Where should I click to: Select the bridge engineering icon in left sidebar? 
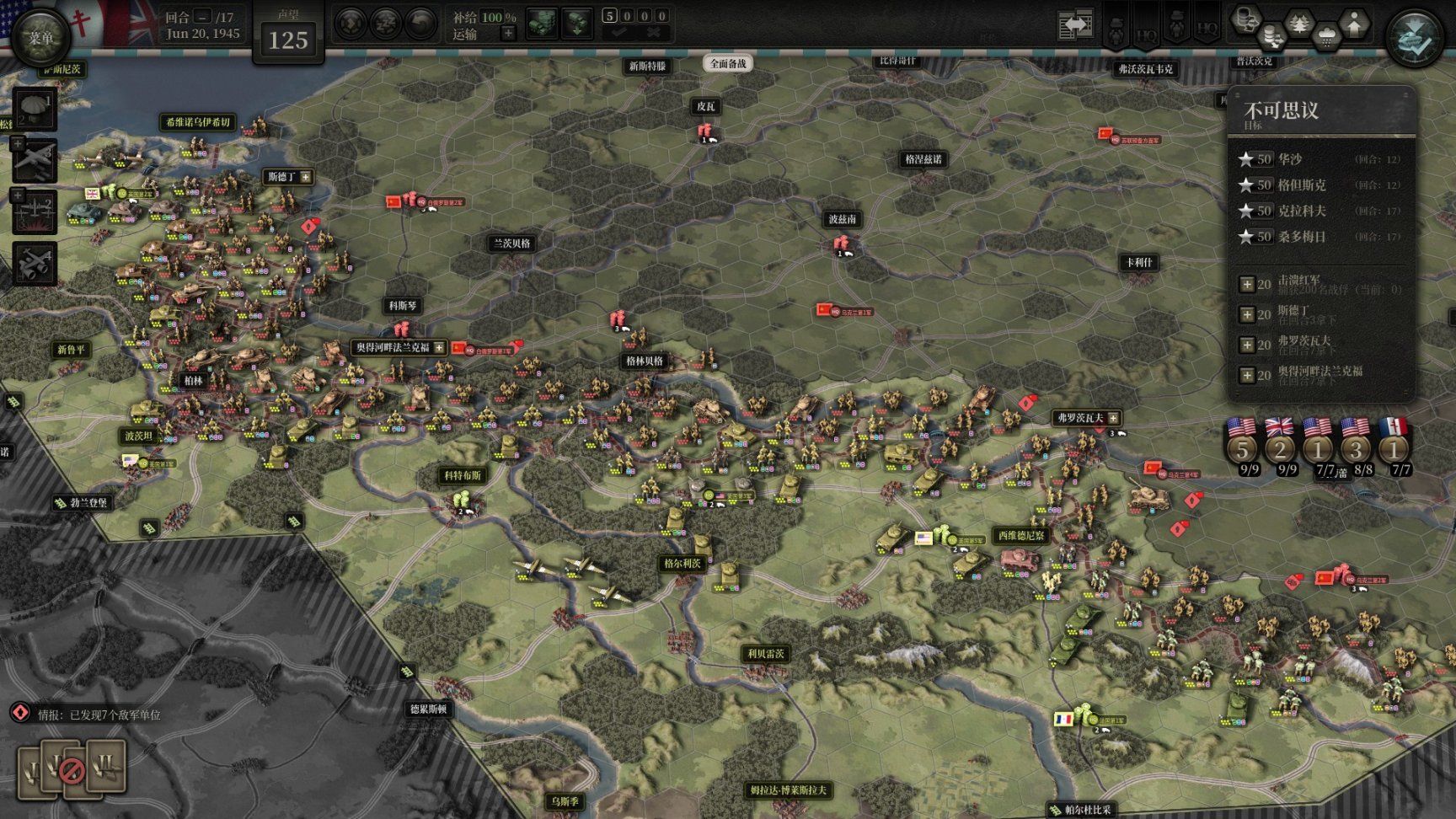[35, 212]
